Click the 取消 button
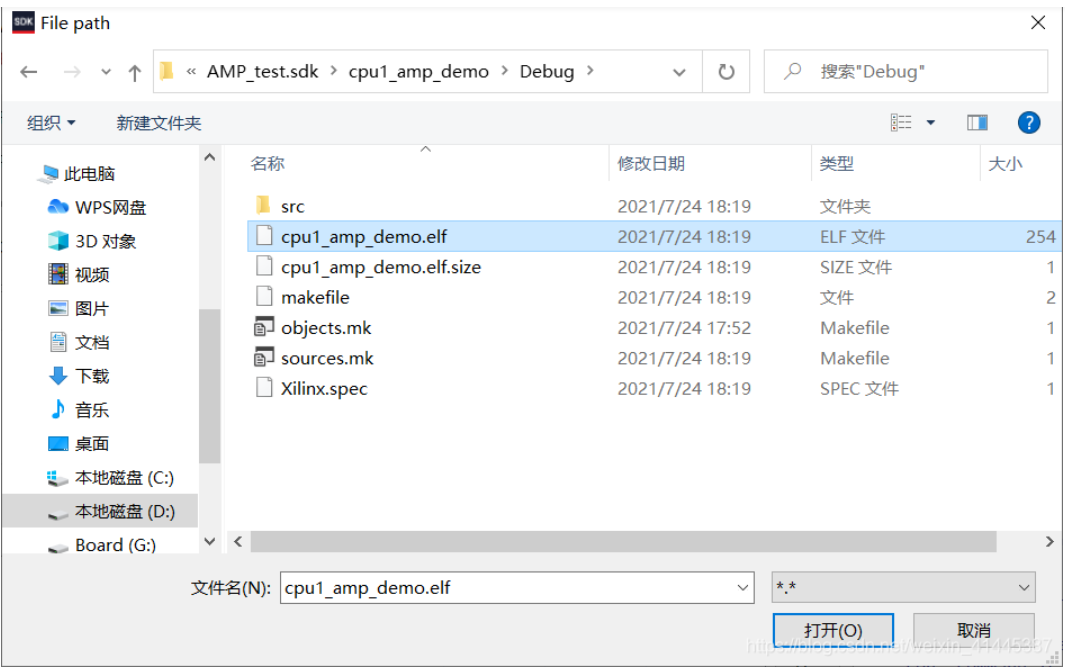The image size is (1065, 672). [x=974, y=630]
